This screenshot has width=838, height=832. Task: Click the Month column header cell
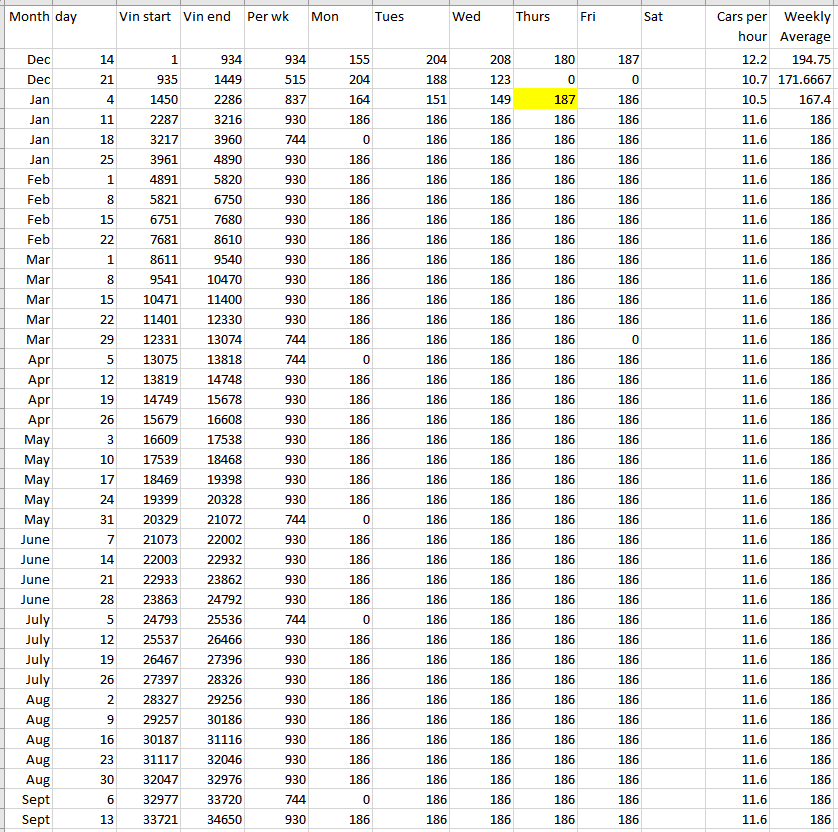point(28,26)
